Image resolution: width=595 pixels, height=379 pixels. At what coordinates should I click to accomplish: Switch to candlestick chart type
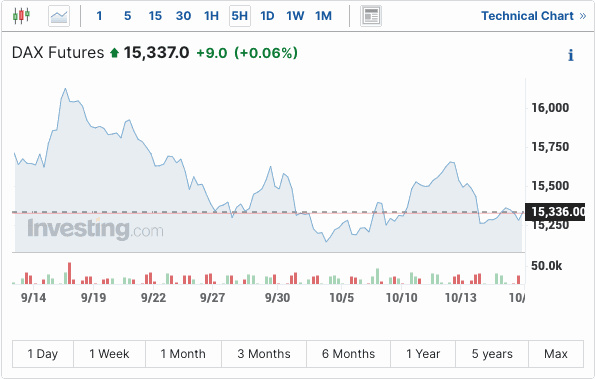point(21,16)
